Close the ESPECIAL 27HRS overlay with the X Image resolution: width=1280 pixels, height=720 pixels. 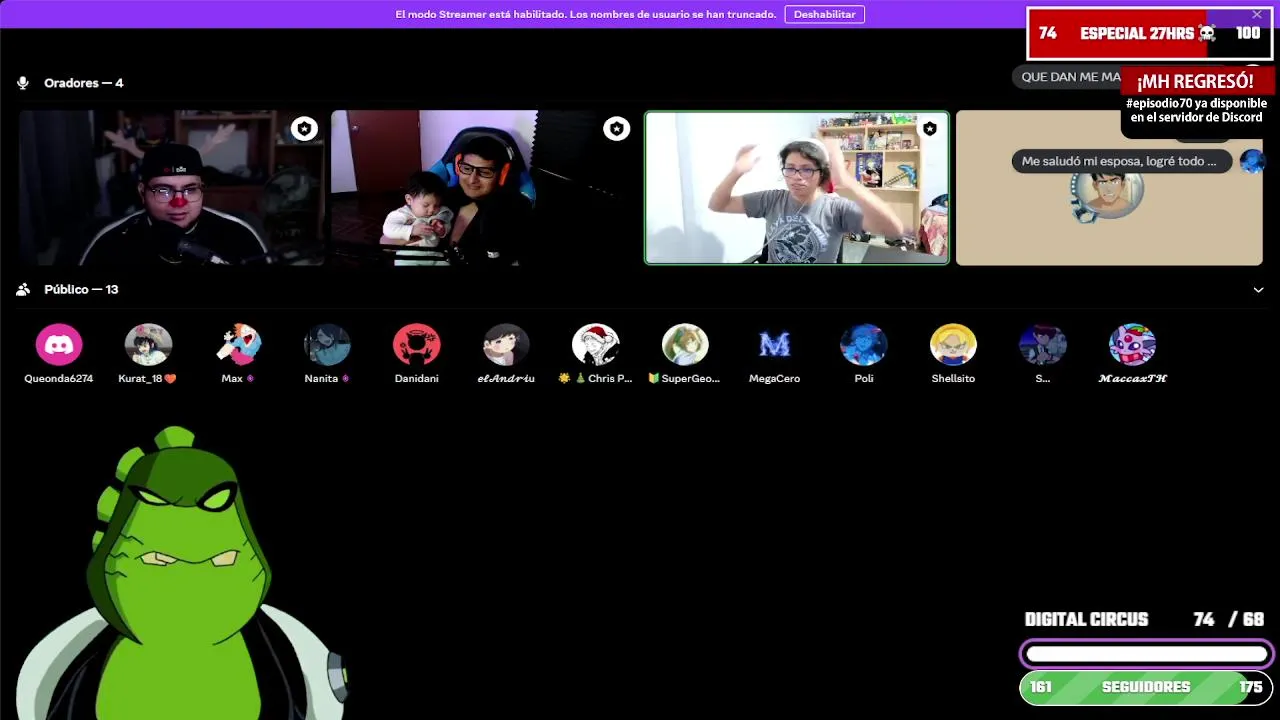coord(1257,15)
